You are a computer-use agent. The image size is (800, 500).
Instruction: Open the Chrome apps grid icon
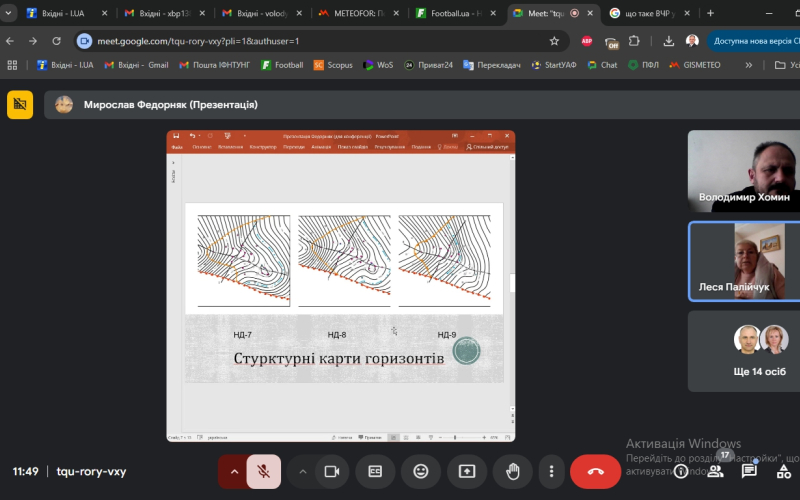coord(12,65)
